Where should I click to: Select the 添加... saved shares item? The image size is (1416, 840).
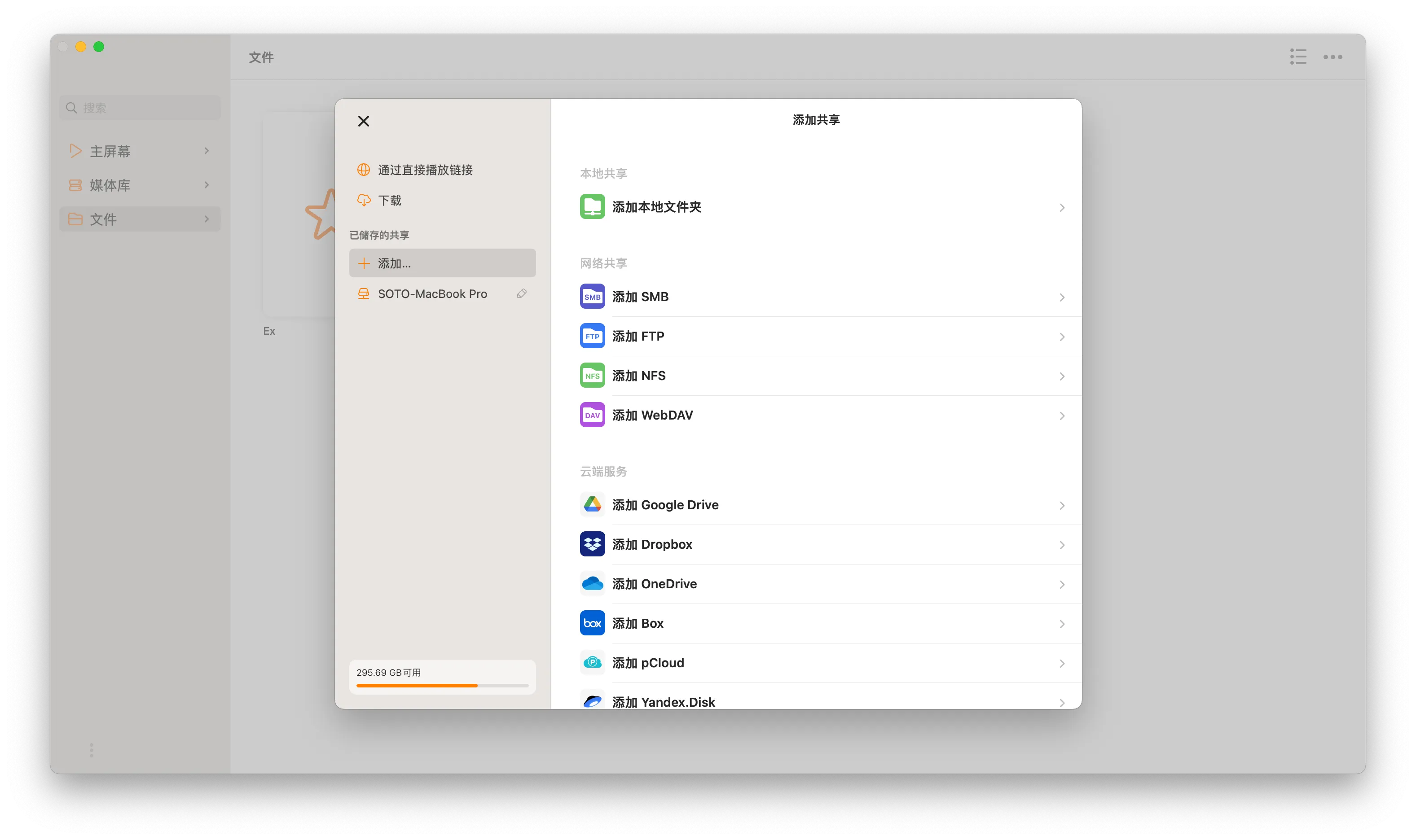click(x=442, y=263)
